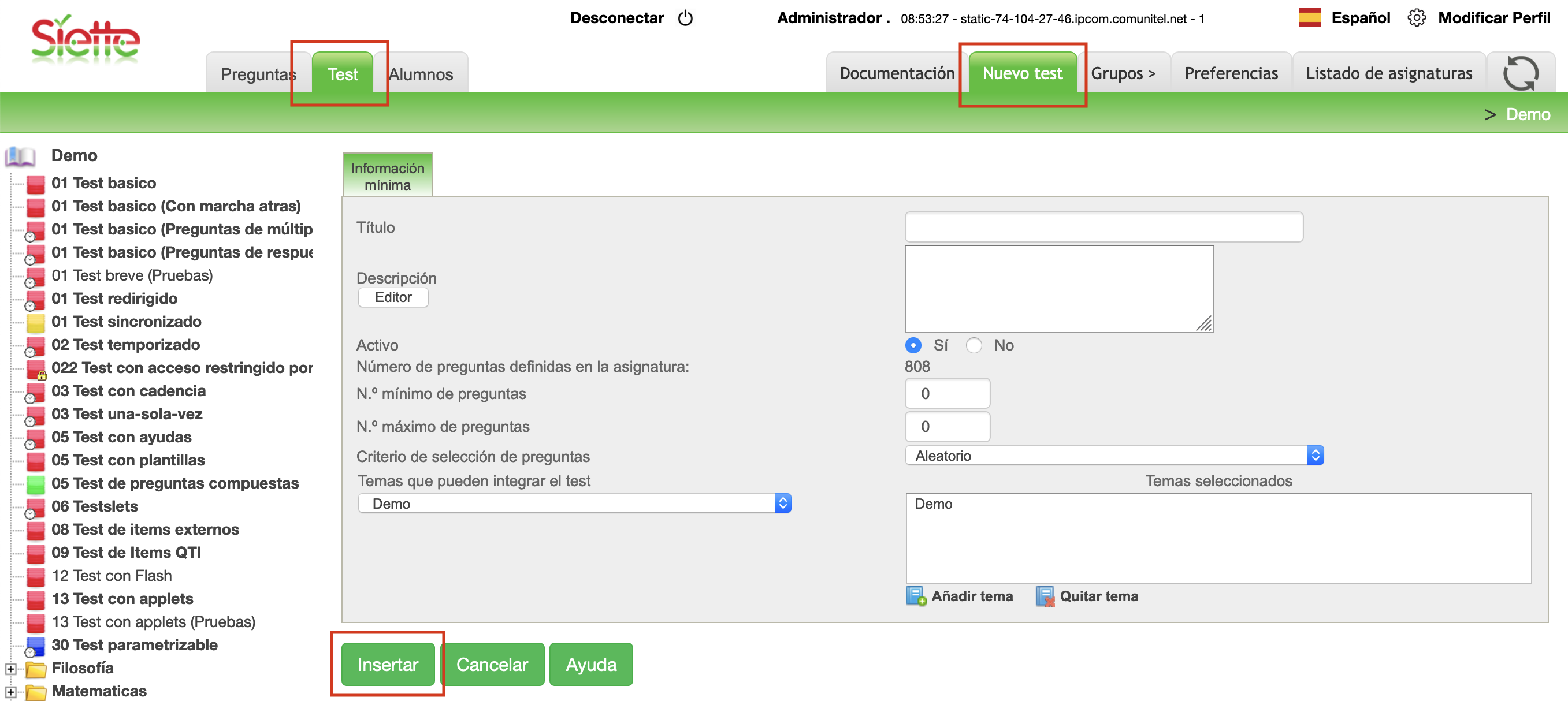Viewport: 1568px width, 701px height.
Task: Expand the Matematicas folder
Action: point(10,692)
